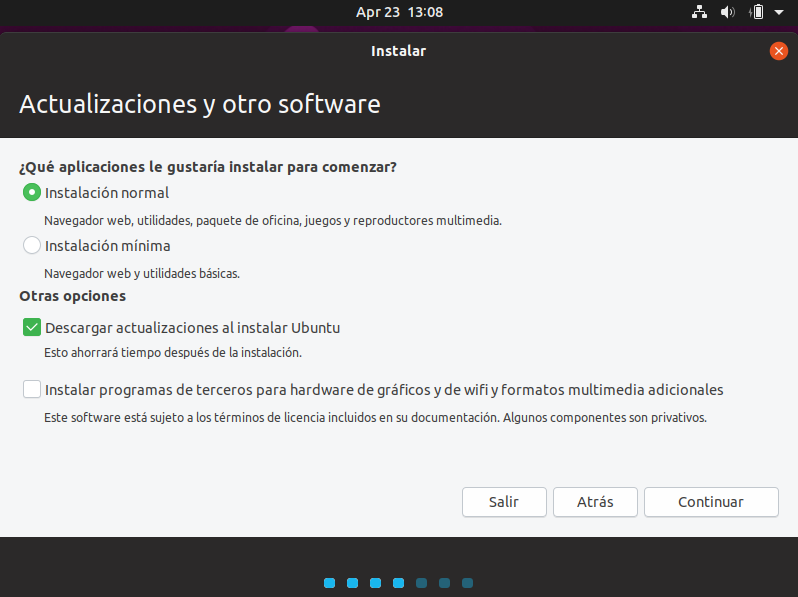Enable Instalar programas de terceros checkbox

point(32,389)
